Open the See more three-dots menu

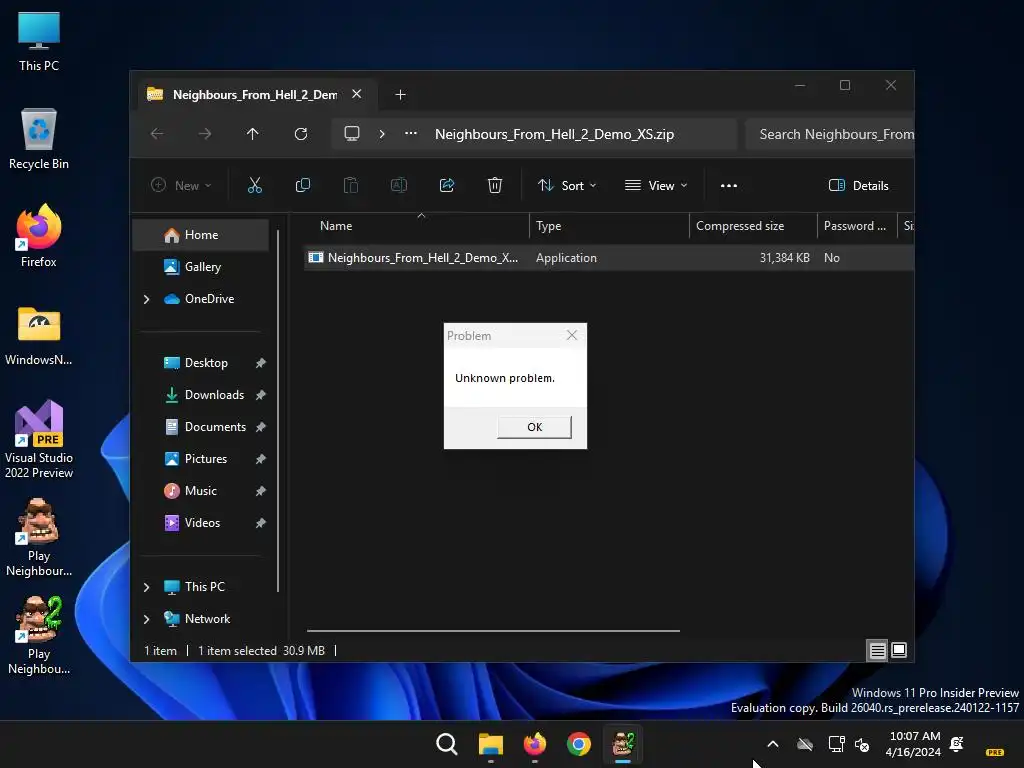pyautogui.click(x=729, y=185)
